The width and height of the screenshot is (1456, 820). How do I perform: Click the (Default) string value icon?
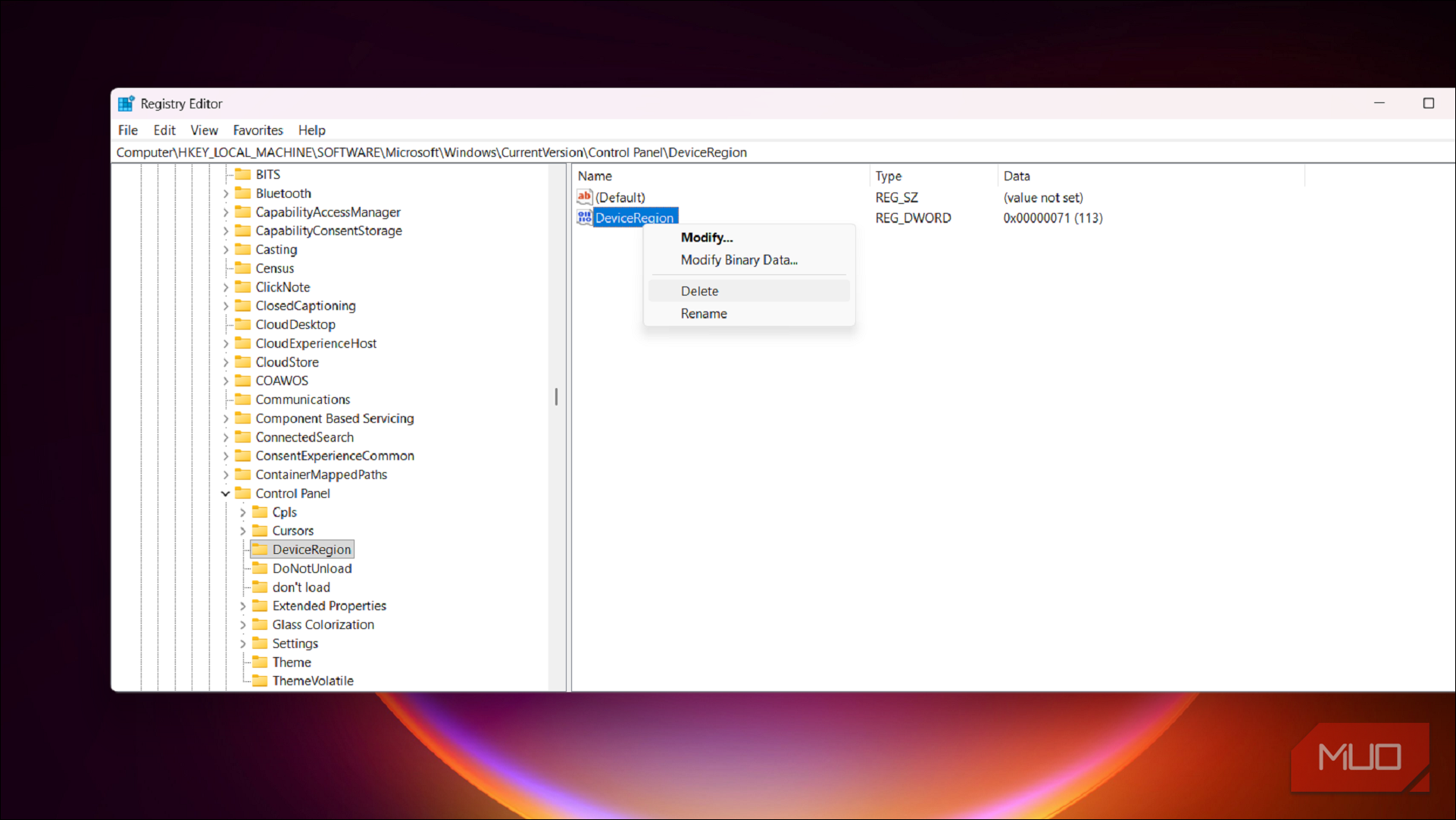(x=584, y=197)
